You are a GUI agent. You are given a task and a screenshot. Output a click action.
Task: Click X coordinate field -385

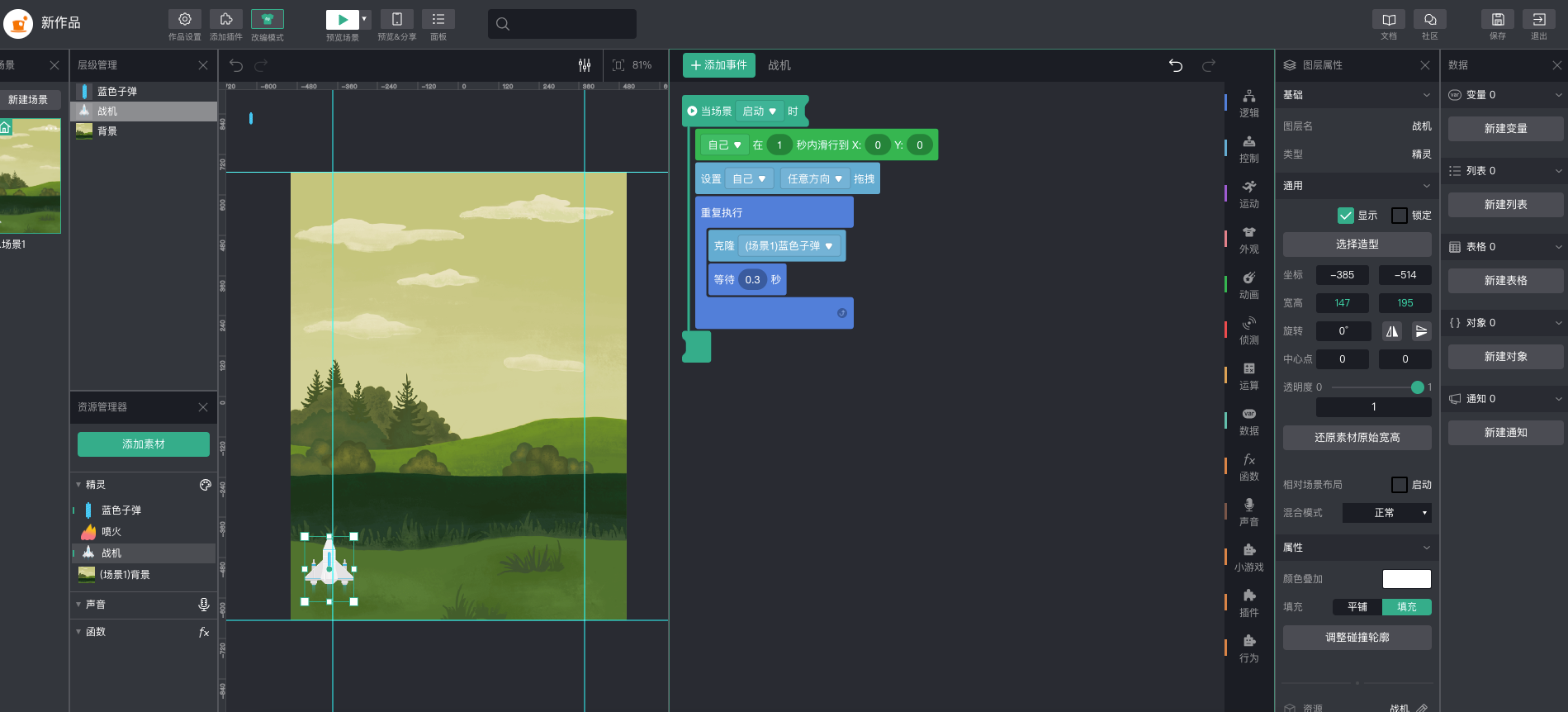pyautogui.click(x=1343, y=275)
